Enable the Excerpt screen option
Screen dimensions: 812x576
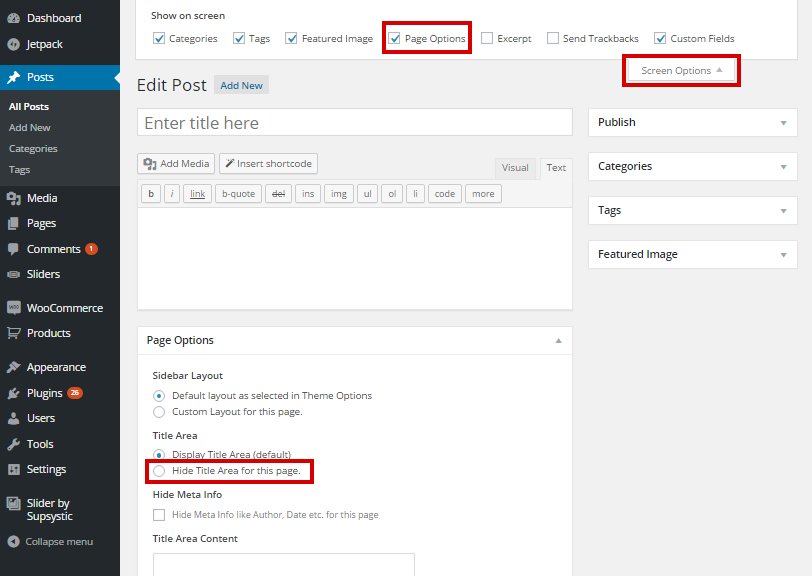pyautogui.click(x=487, y=39)
